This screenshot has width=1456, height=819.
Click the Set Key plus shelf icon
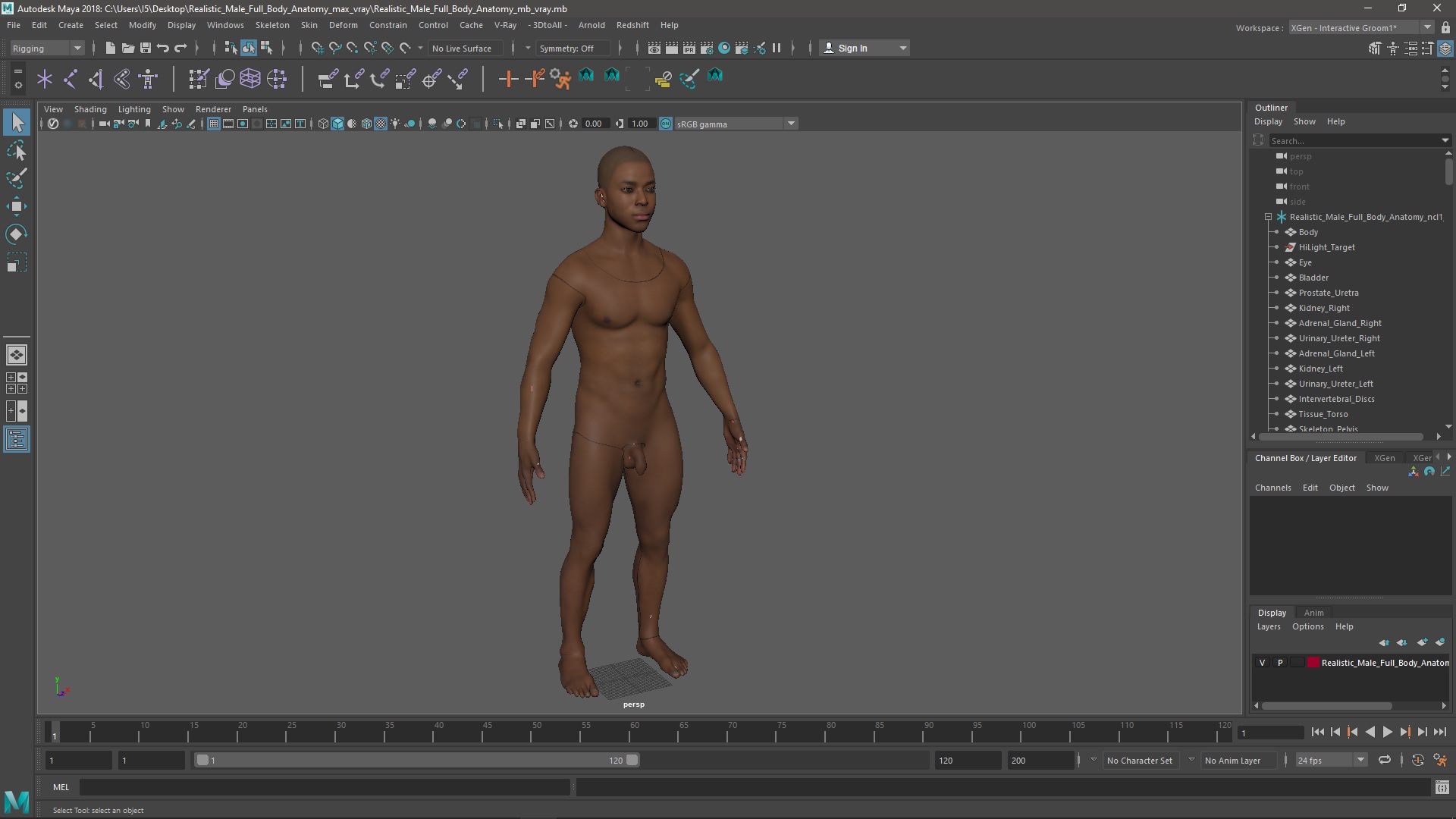508,78
